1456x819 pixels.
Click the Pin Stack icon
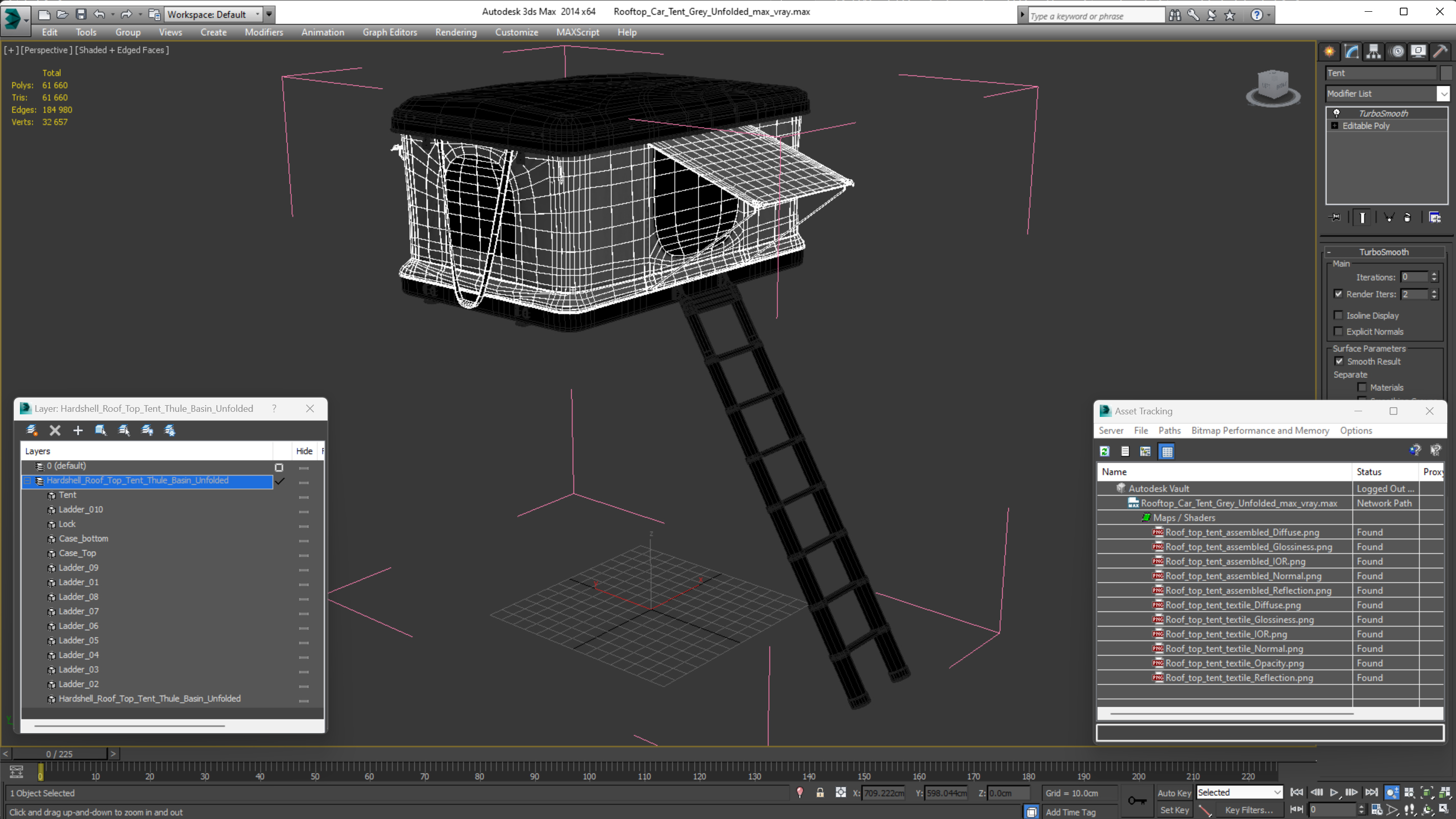click(1335, 217)
